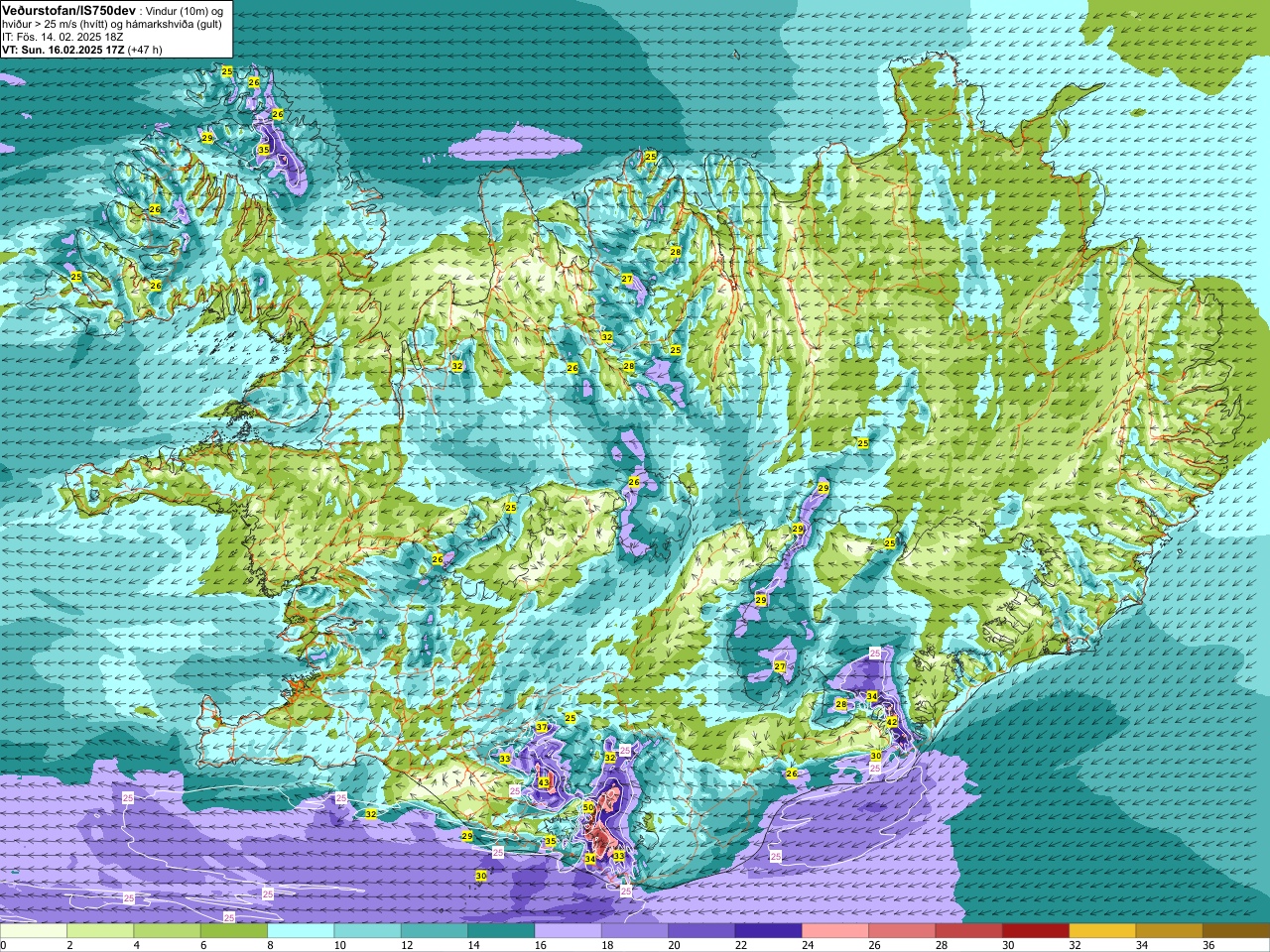Click the 'Vindur (10m) og' heading text
The height and width of the screenshot is (952, 1270).
click(185, 10)
